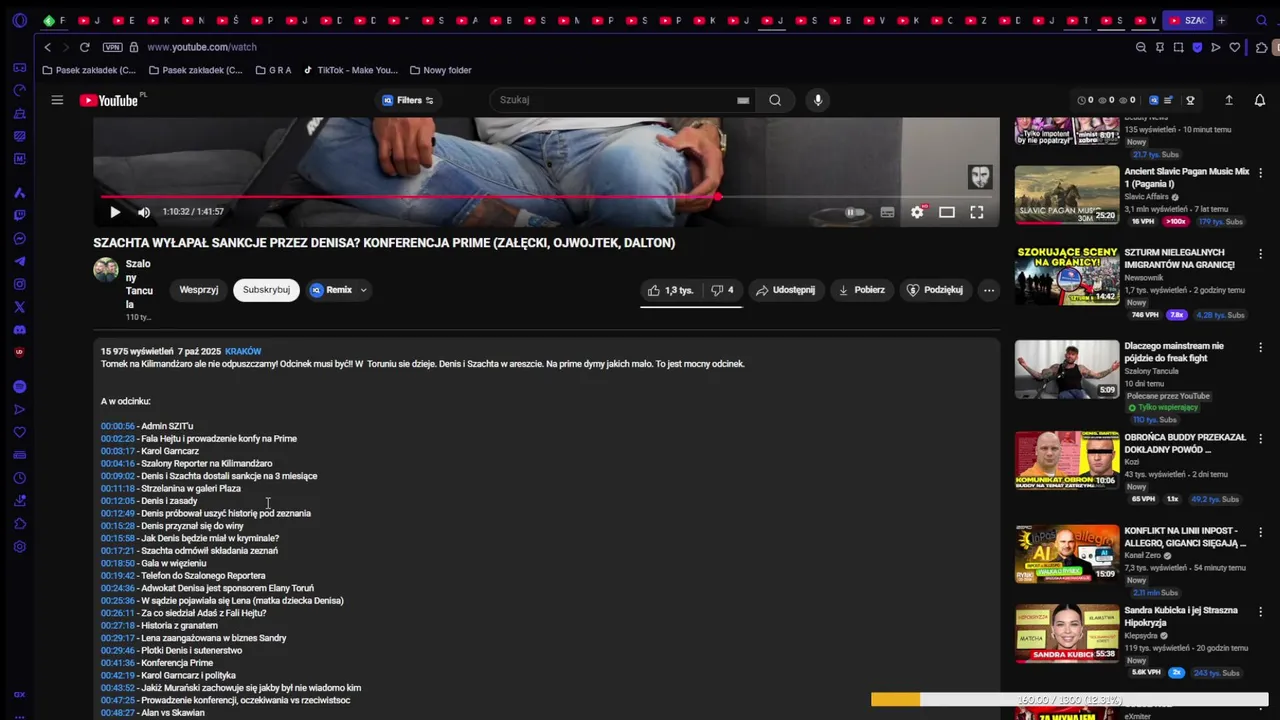Click the pinboard pin icon in toolbar
1280x720 pixels.
(1160, 47)
